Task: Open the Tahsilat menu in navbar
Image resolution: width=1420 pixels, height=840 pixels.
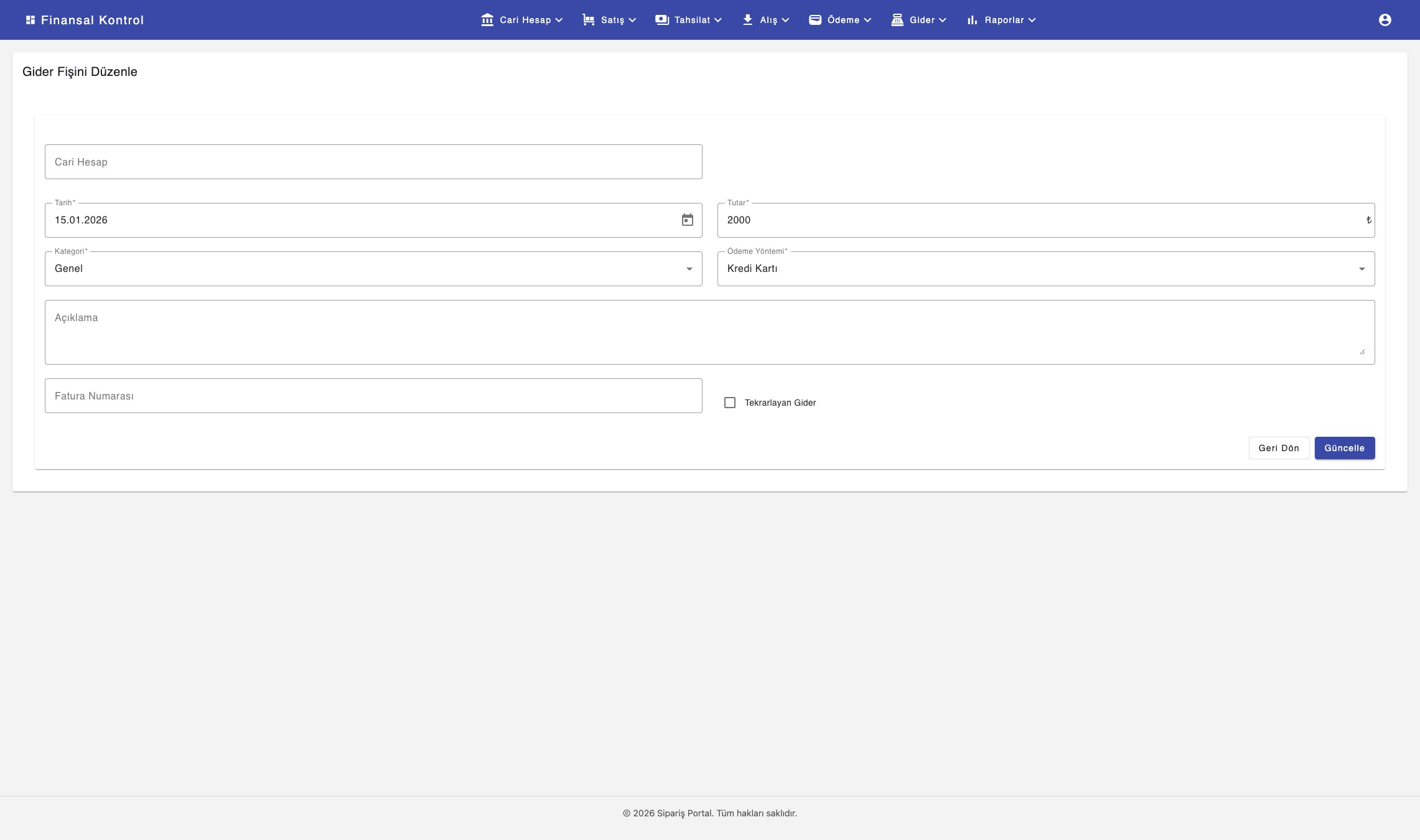Action: click(x=691, y=20)
